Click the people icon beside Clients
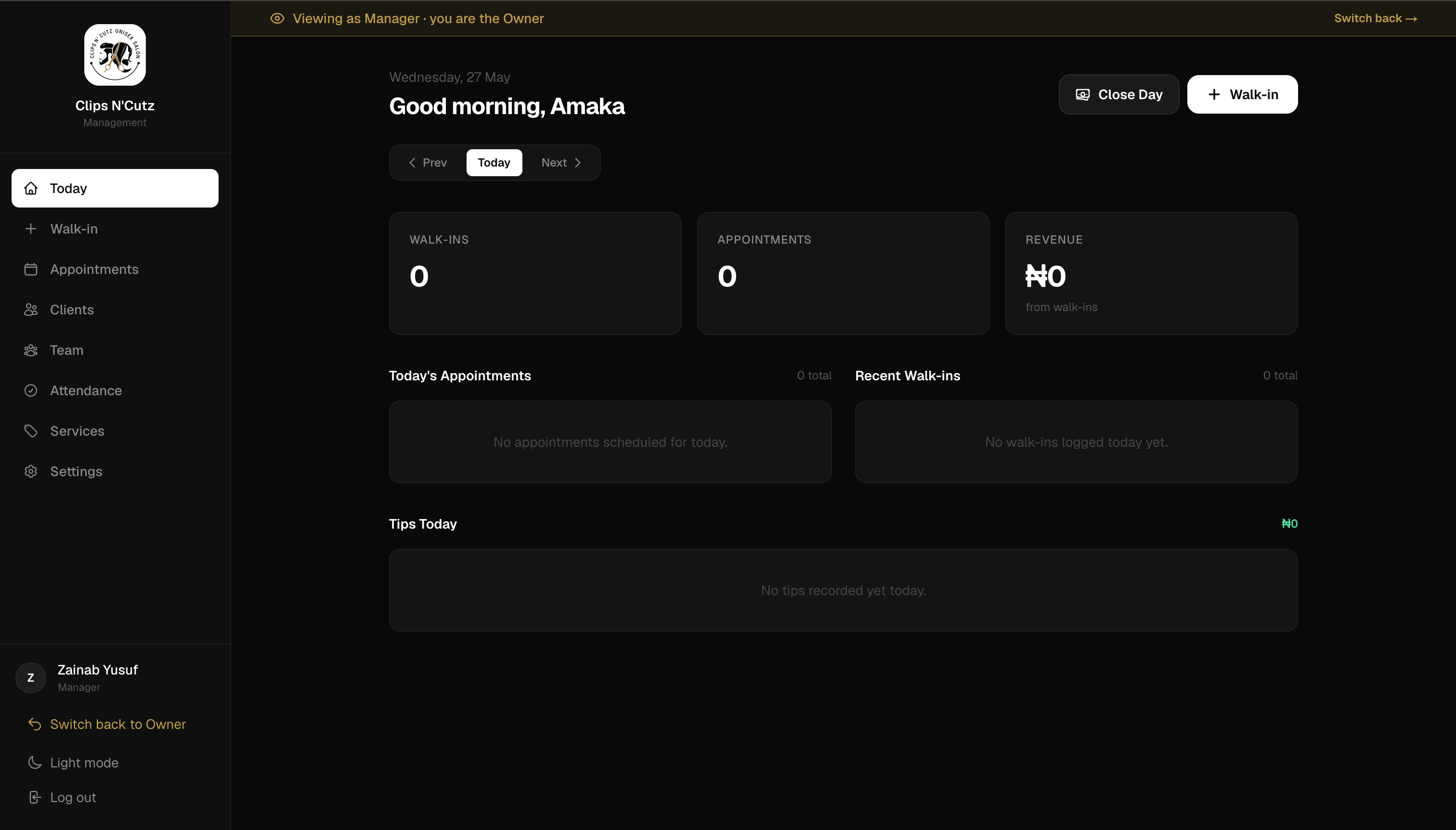The height and width of the screenshot is (830, 1456). [x=31, y=310]
